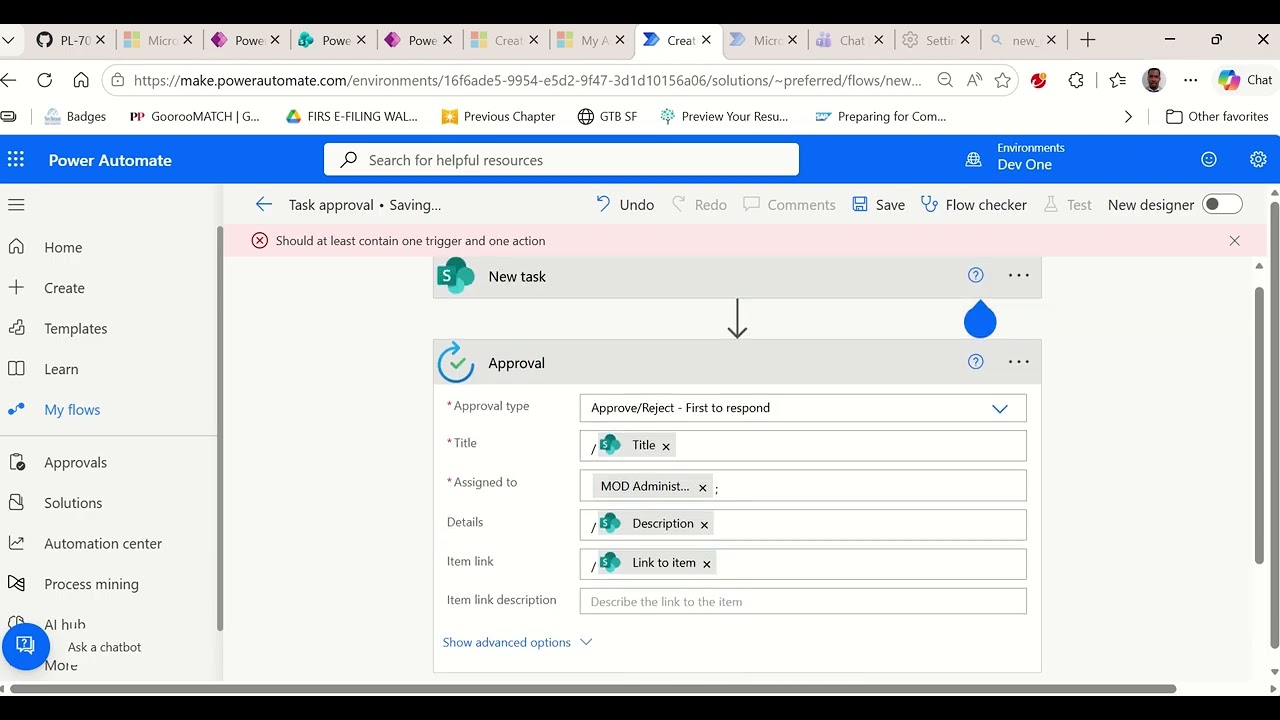Open browser profile avatar

point(1154,80)
